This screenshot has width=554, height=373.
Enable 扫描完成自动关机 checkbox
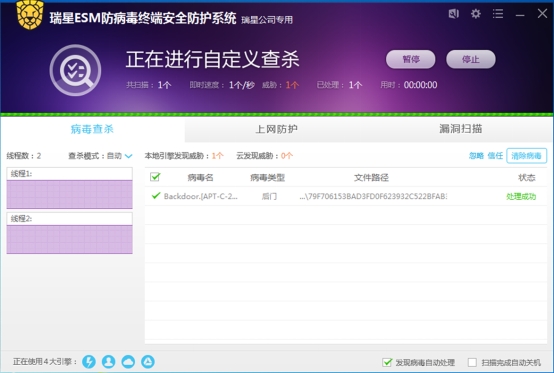[472, 362]
